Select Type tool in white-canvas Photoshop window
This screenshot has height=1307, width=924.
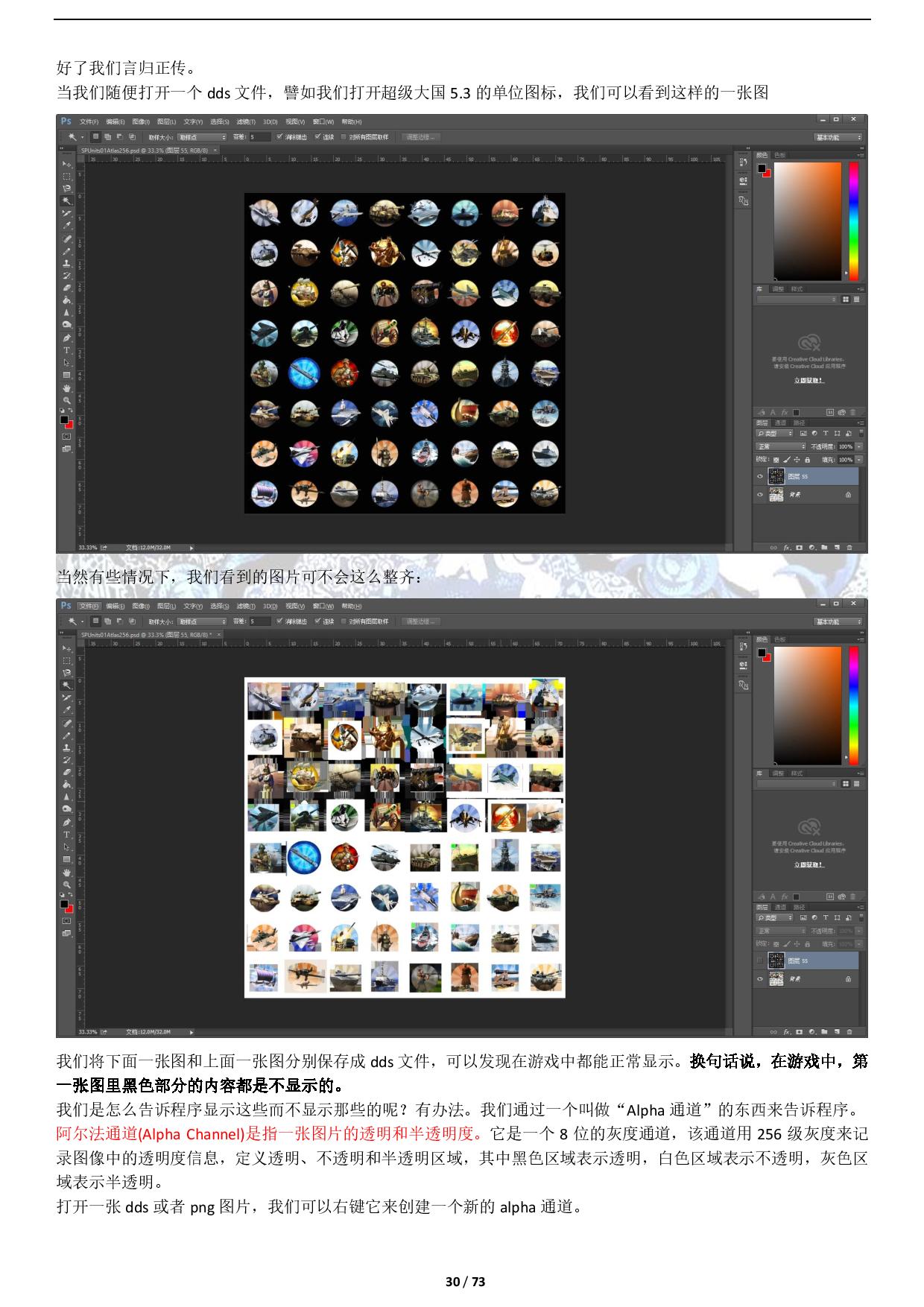click(66, 834)
